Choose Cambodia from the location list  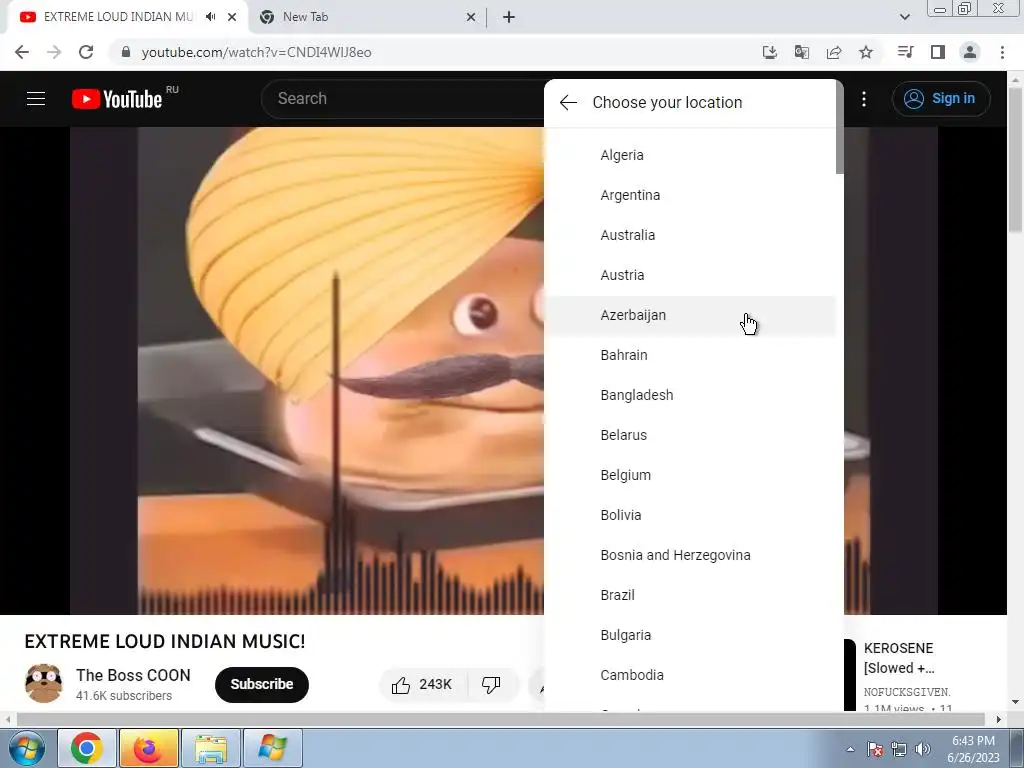pos(690,675)
